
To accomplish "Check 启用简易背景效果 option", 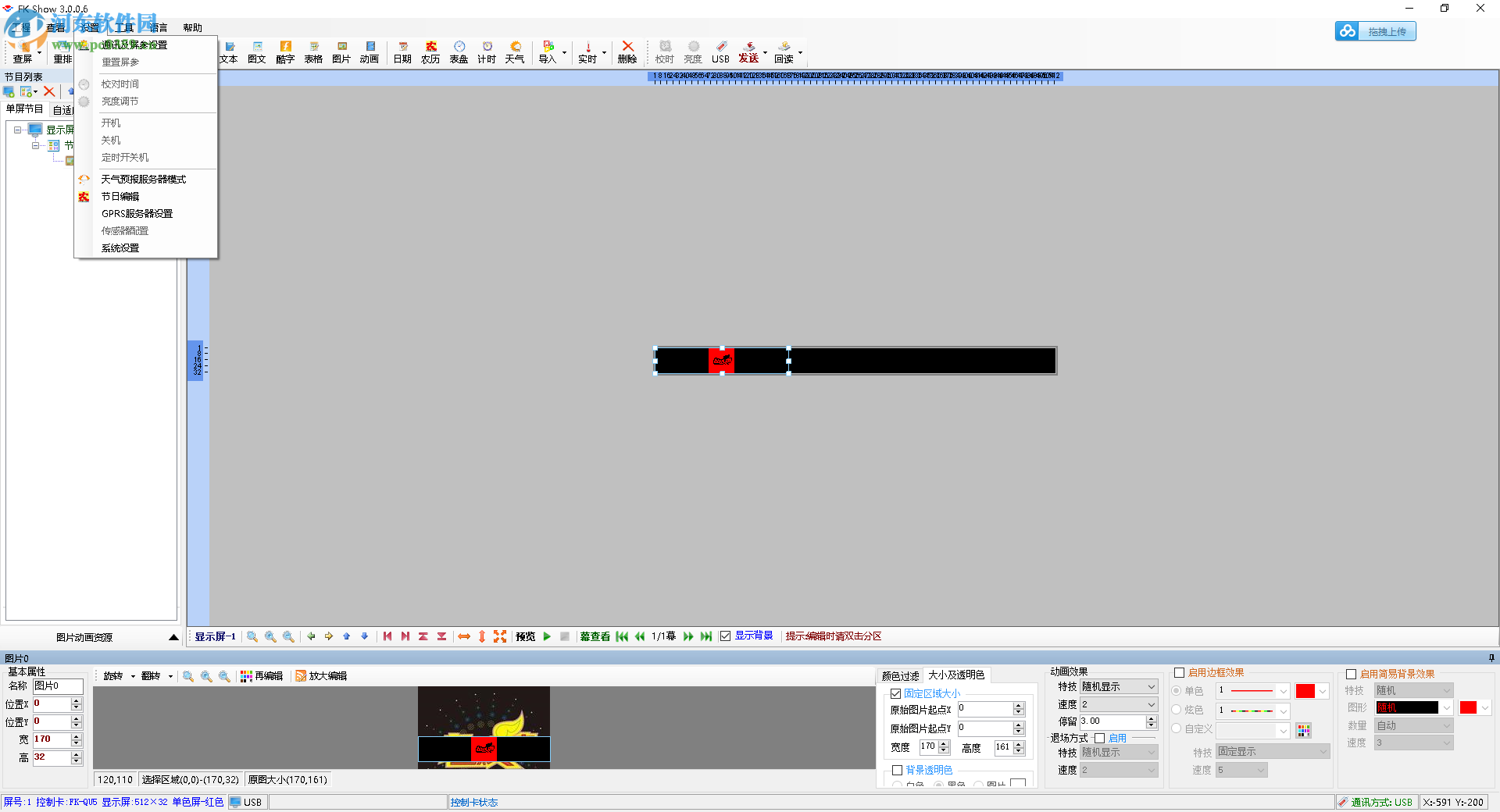I will click(x=1351, y=674).
